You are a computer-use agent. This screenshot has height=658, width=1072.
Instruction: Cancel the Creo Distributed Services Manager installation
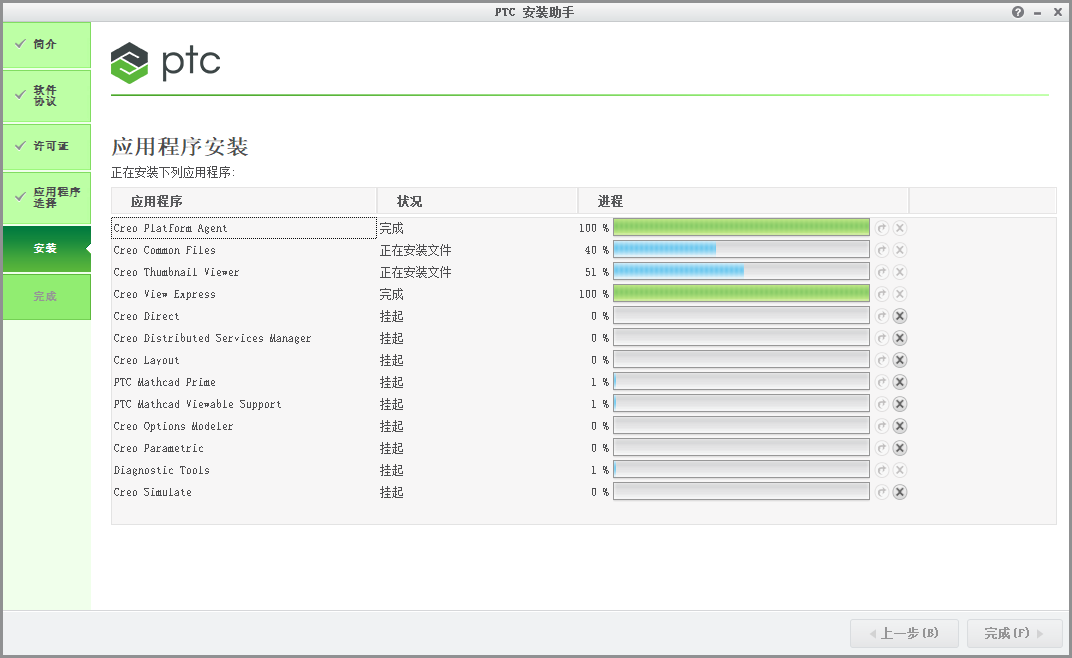(899, 338)
